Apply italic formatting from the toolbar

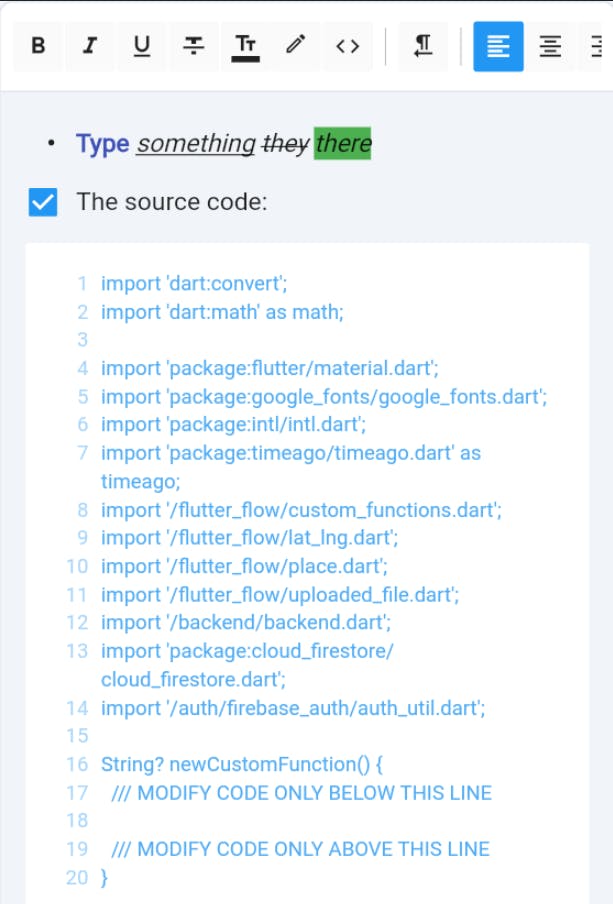[x=90, y=46]
